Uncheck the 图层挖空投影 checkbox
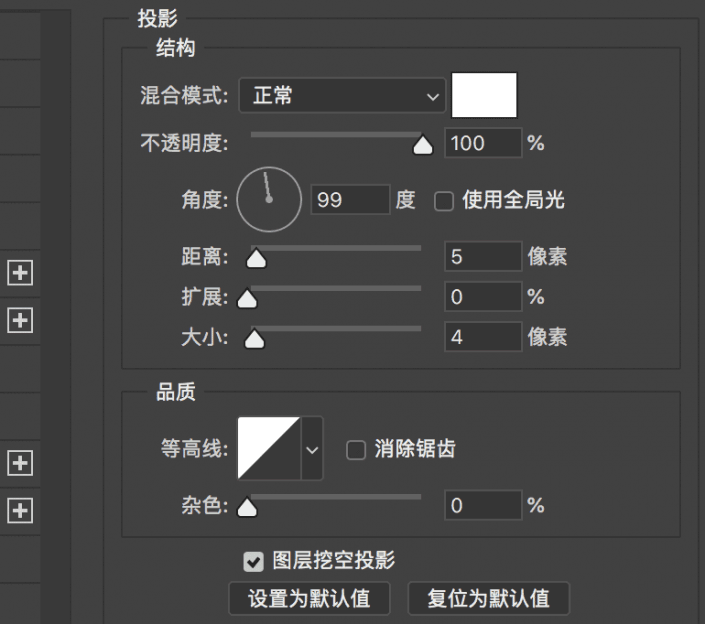This screenshot has height=624, width=705. click(x=253, y=562)
